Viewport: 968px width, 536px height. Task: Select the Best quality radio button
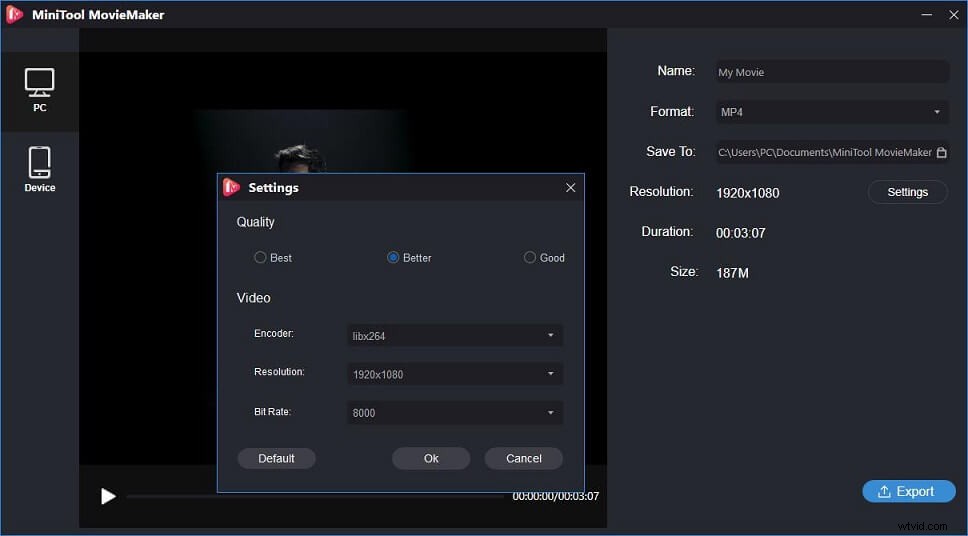260,258
